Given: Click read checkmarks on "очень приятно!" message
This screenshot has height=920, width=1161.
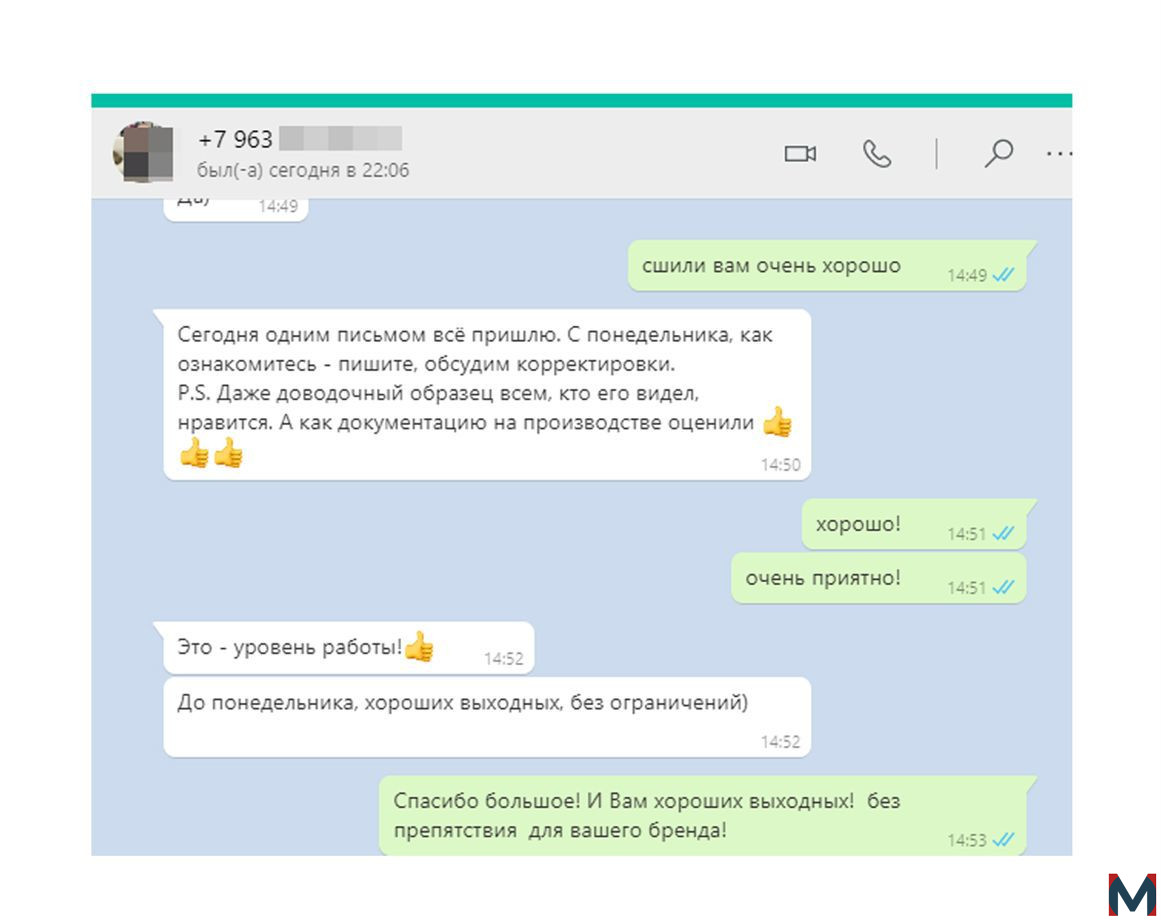Looking at the screenshot, I should [x=1003, y=588].
